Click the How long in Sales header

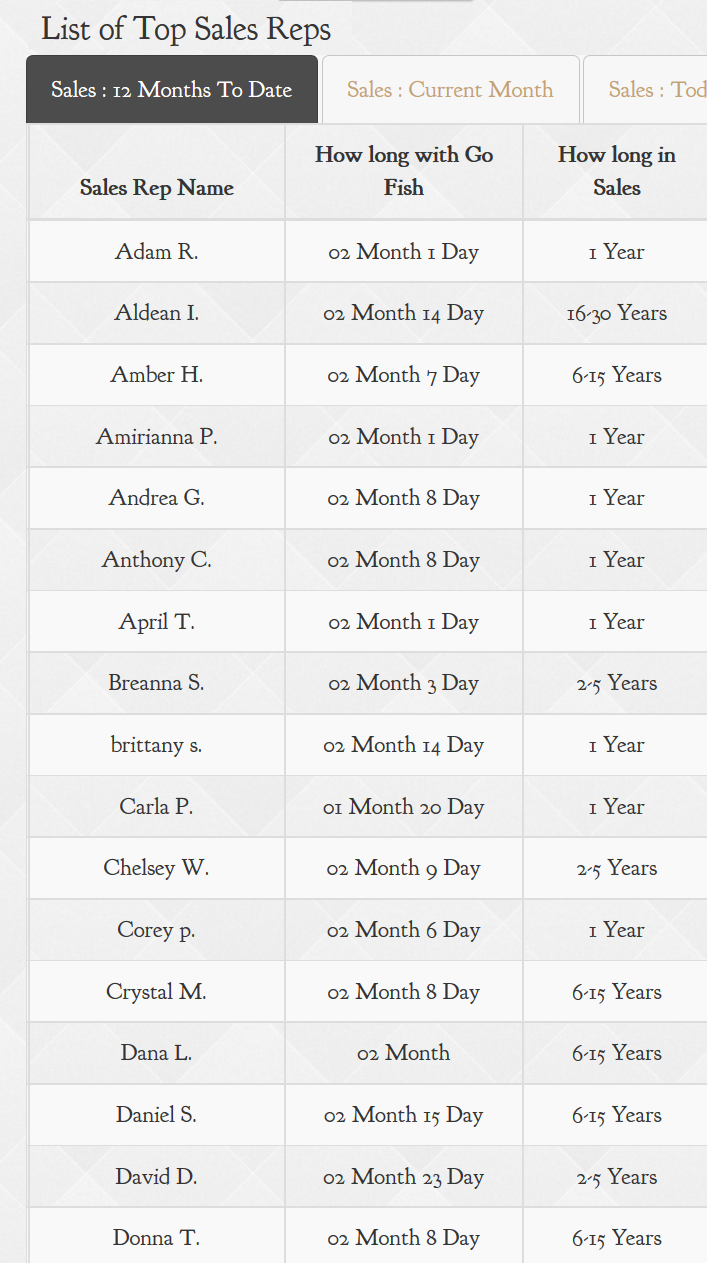point(616,171)
